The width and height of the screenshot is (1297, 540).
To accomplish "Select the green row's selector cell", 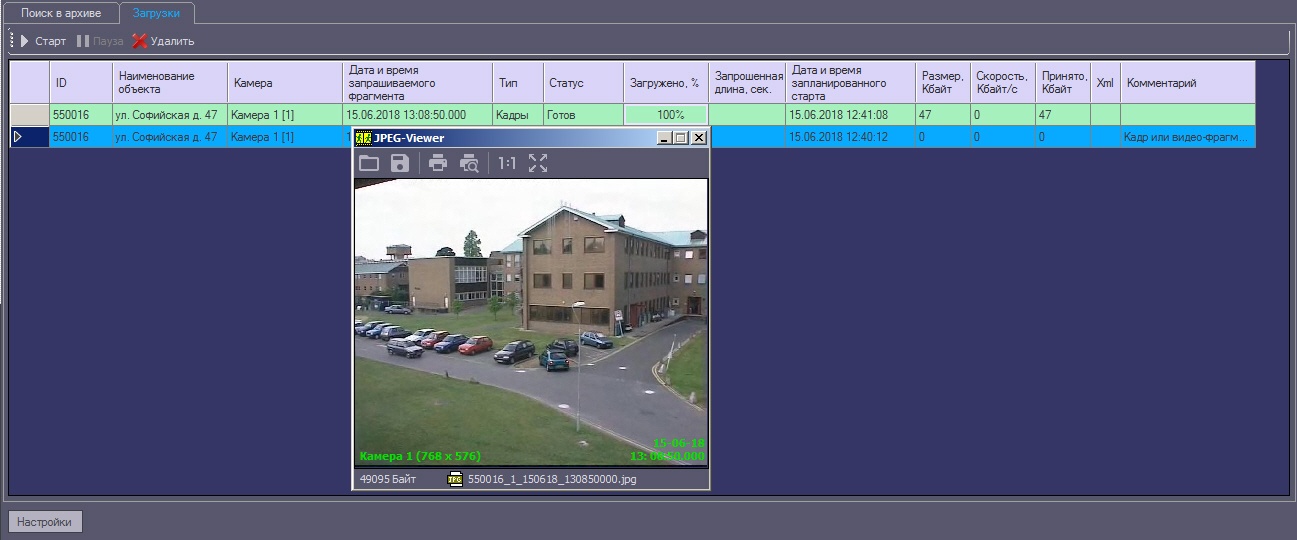I will click(29, 115).
